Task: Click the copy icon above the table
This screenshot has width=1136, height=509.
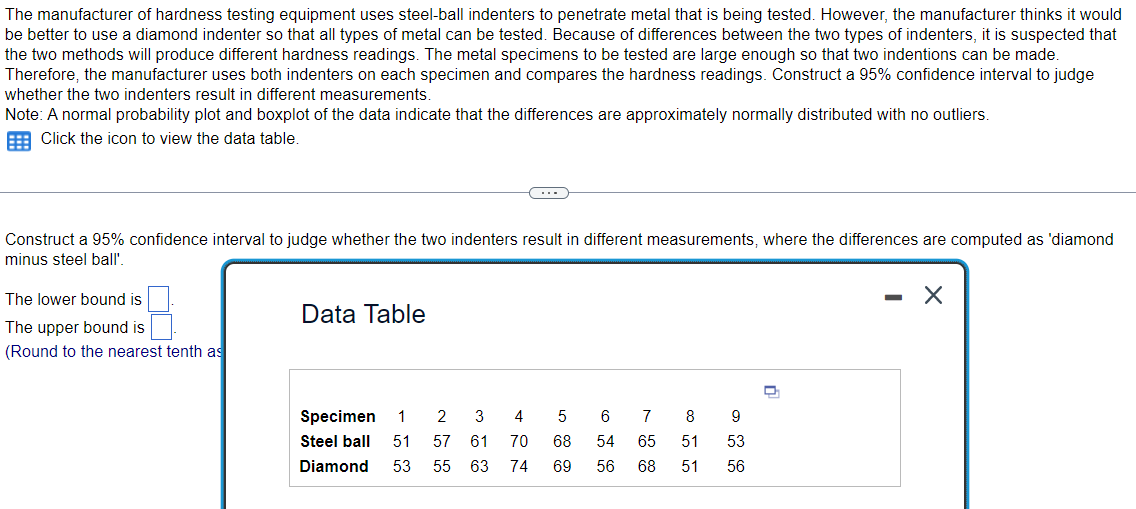Action: pyautogui.click(x=773, y=392)
